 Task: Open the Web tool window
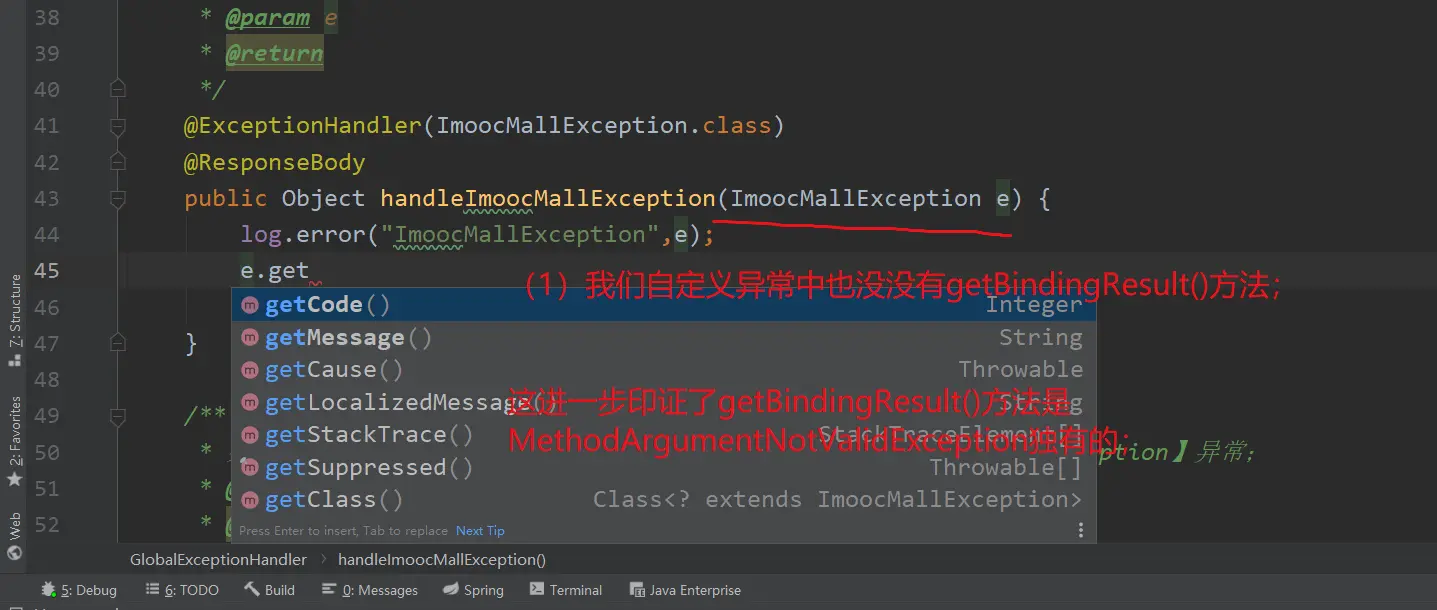tap(14, 536)
